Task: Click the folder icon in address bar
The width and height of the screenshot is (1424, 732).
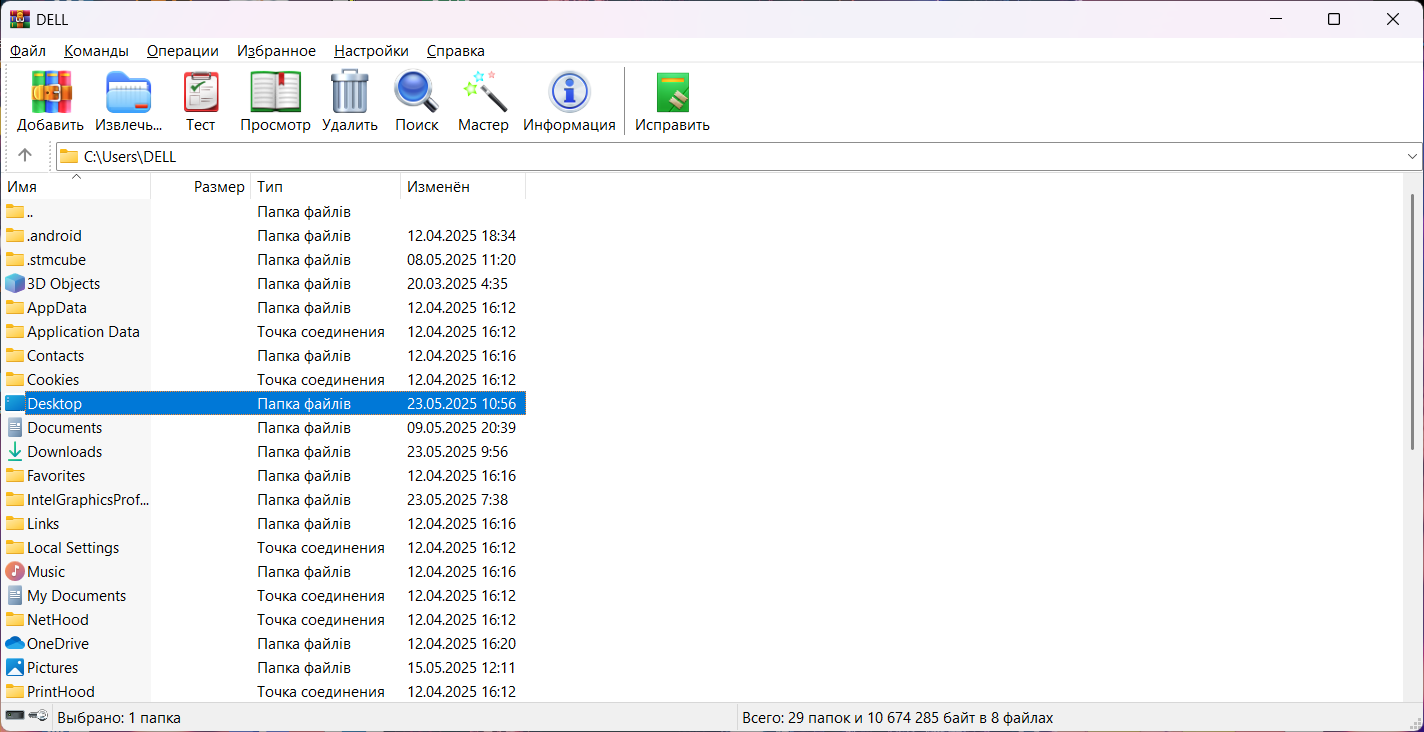Action: pos(68,156)
